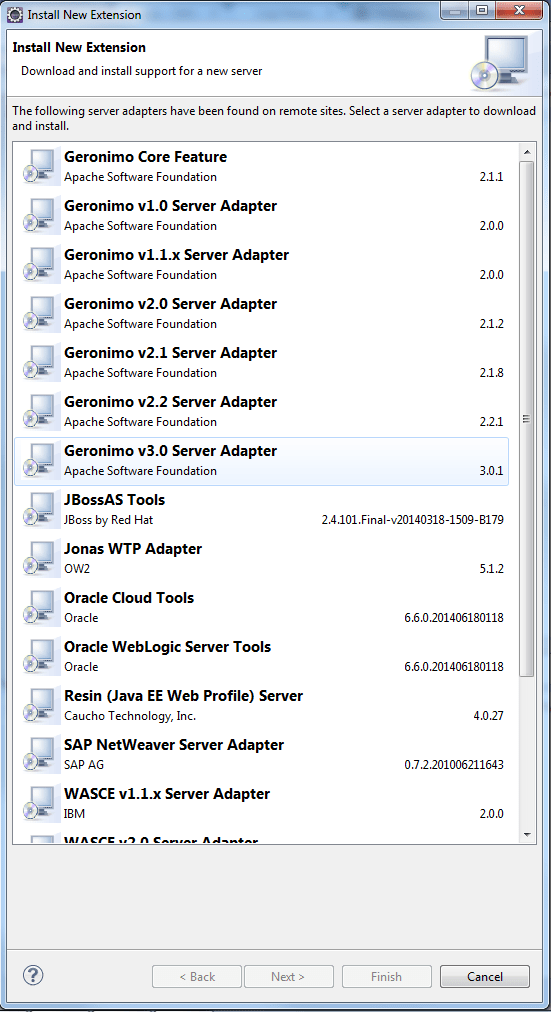Click the 'IBM' vendor text
Viewport: 551px width, 1012px height.
click(x=74, y=815)
